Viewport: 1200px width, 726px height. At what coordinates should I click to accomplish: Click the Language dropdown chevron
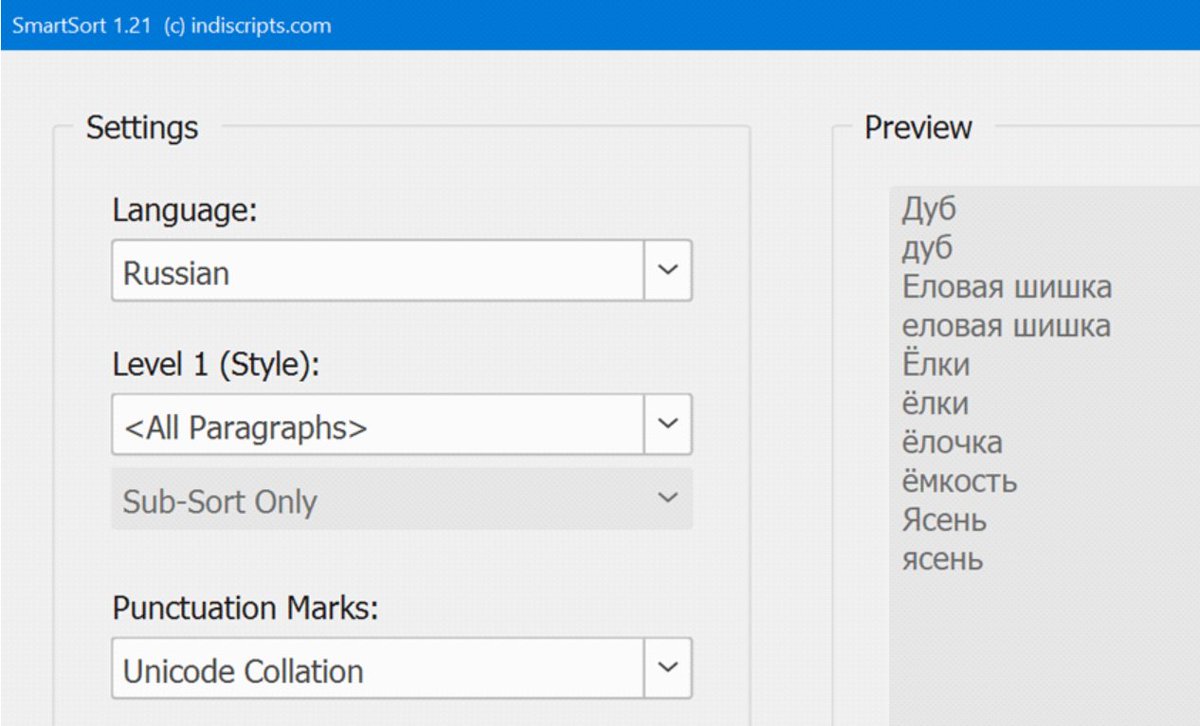(668, 270)
